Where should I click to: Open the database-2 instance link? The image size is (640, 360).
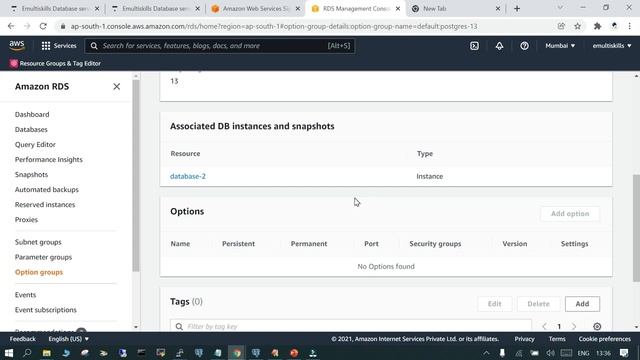coord(188,176)
